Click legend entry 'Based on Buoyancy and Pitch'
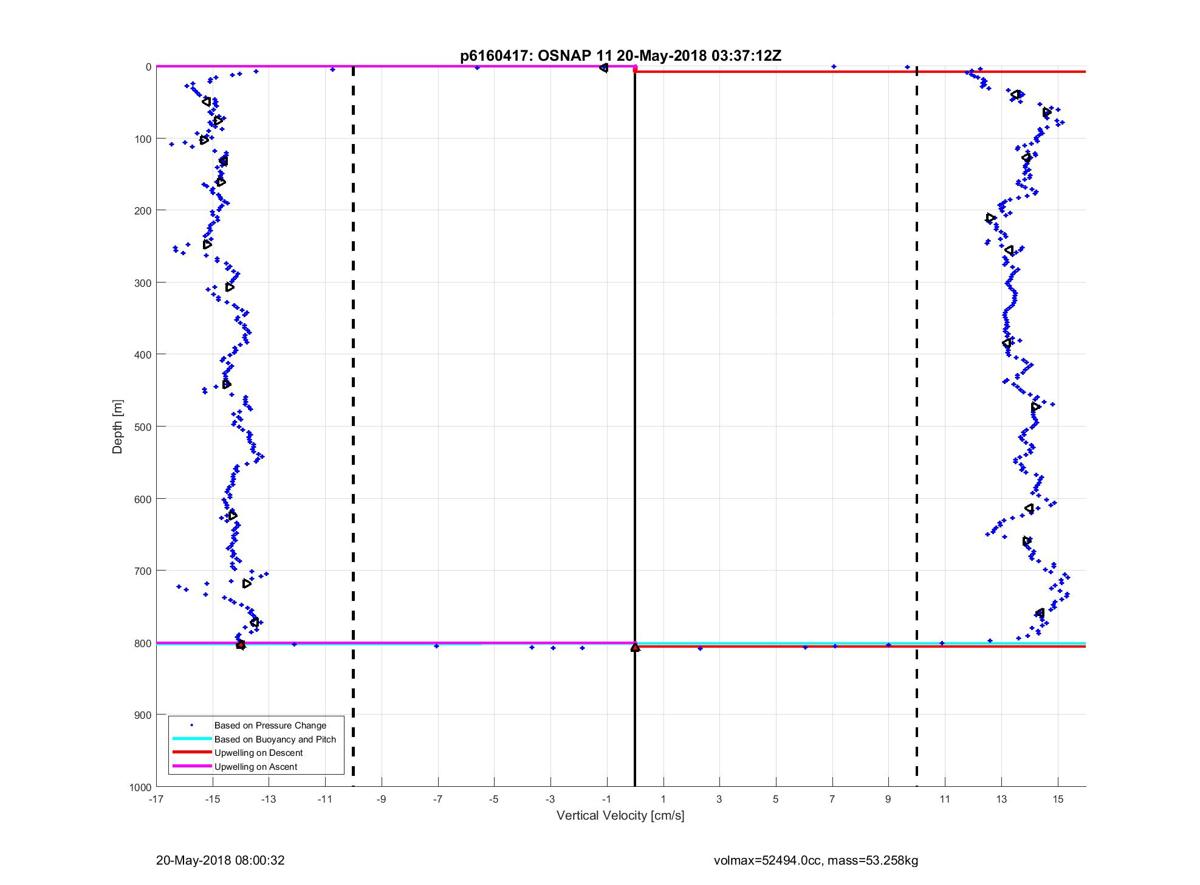 tap(275, 739)
